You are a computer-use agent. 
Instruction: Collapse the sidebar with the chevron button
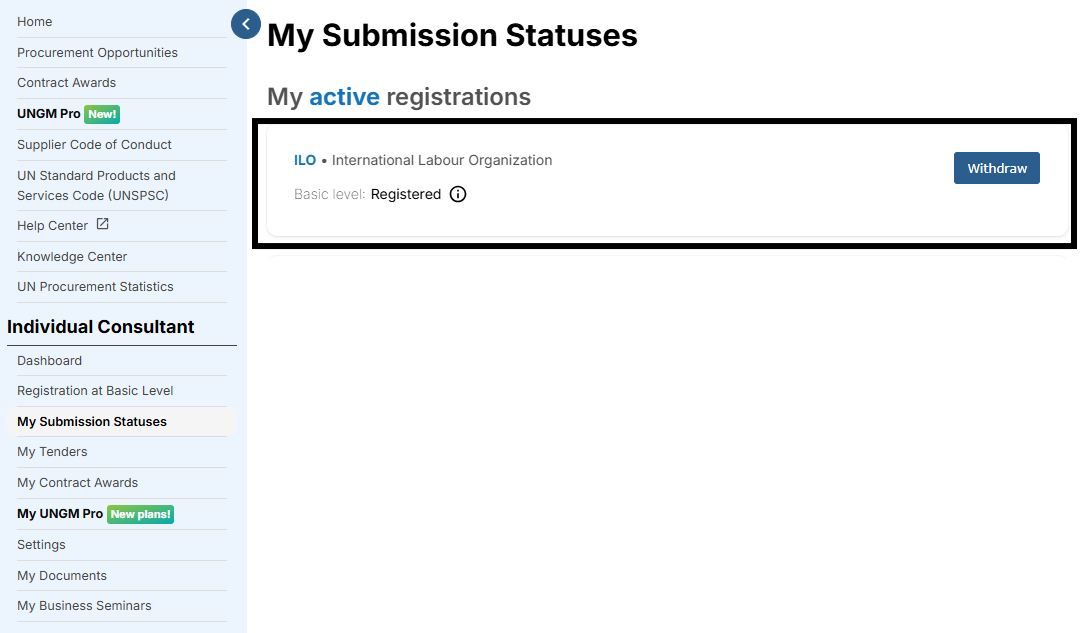pos(246,24)
